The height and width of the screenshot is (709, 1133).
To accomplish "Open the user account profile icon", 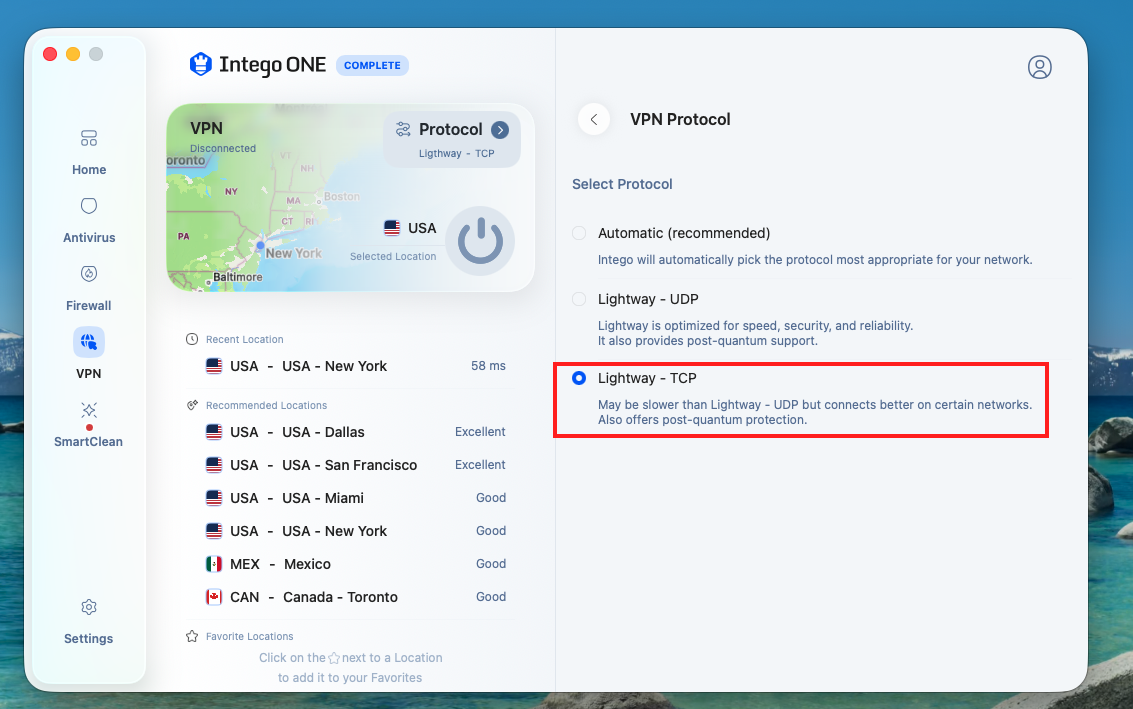I will pos(1039,66).
